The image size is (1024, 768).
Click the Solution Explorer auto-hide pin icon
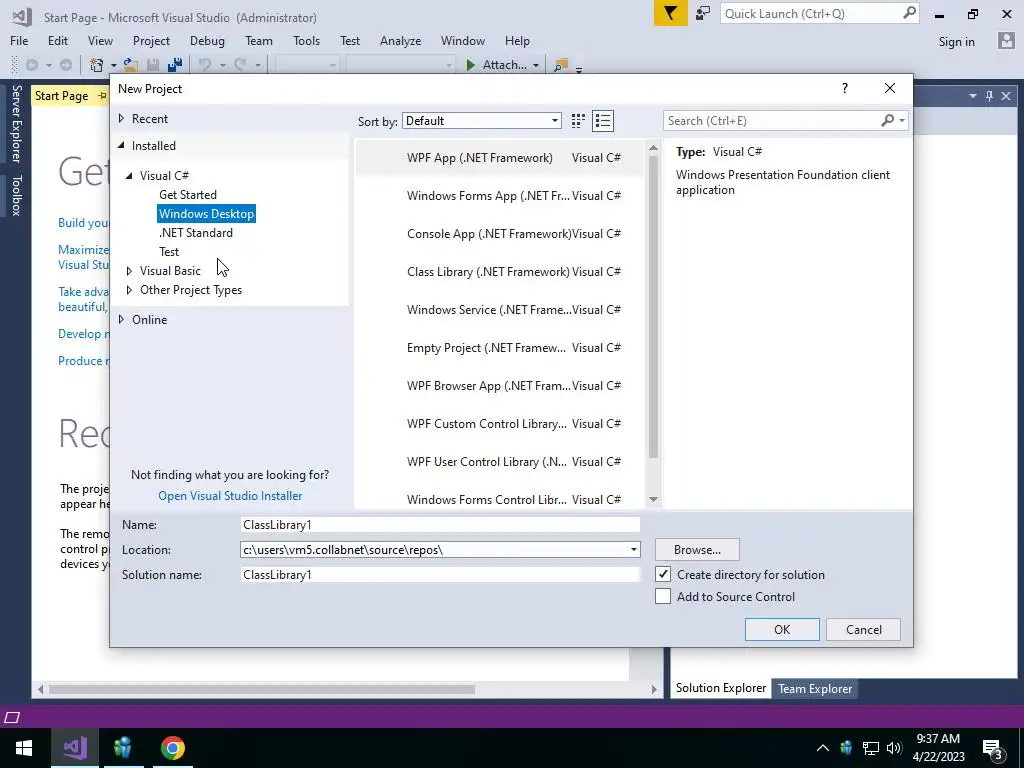point(989,96)
